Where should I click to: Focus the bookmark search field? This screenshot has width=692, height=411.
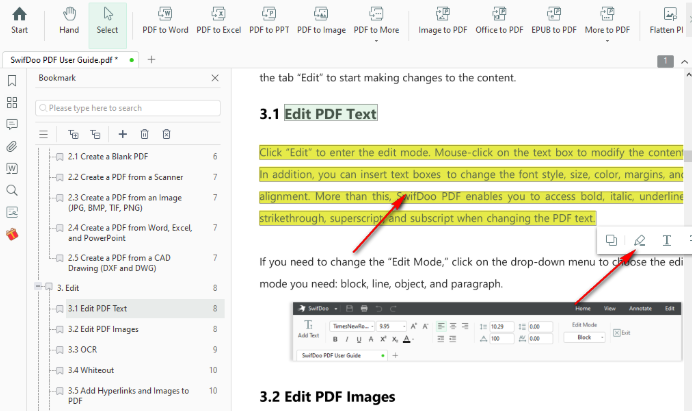point(128,108)
